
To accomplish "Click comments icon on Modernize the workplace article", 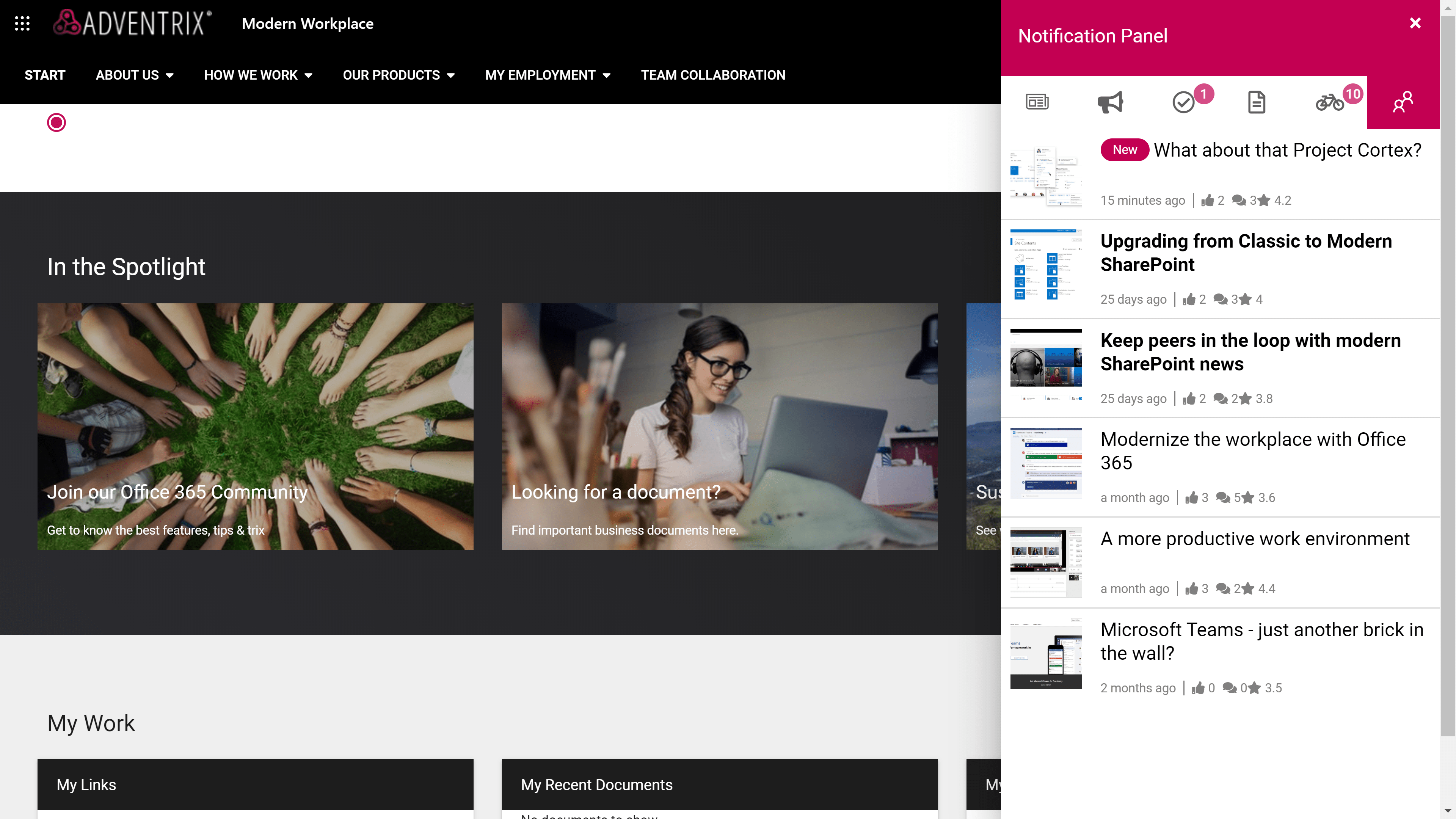I will click(x=1223, y=497).
